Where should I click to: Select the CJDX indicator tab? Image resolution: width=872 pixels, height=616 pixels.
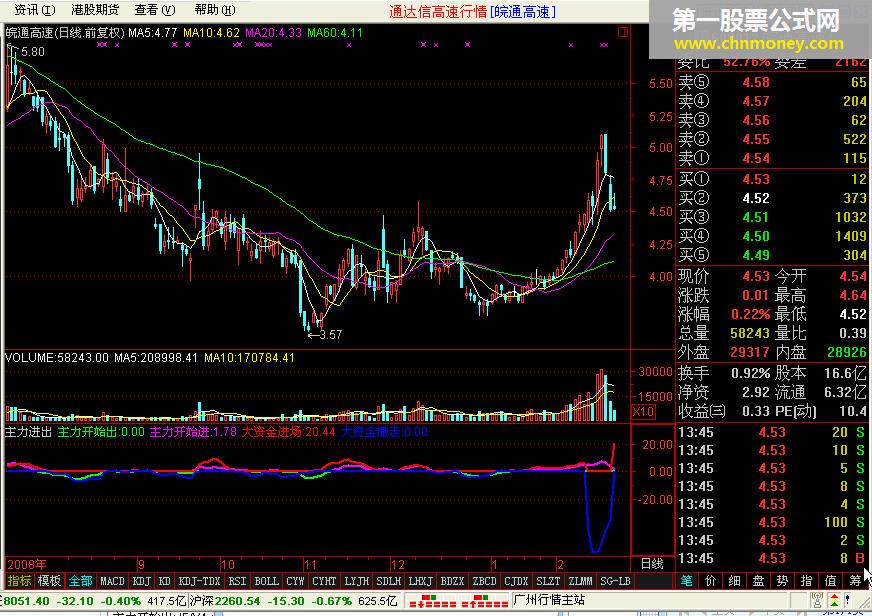point(516,581)
